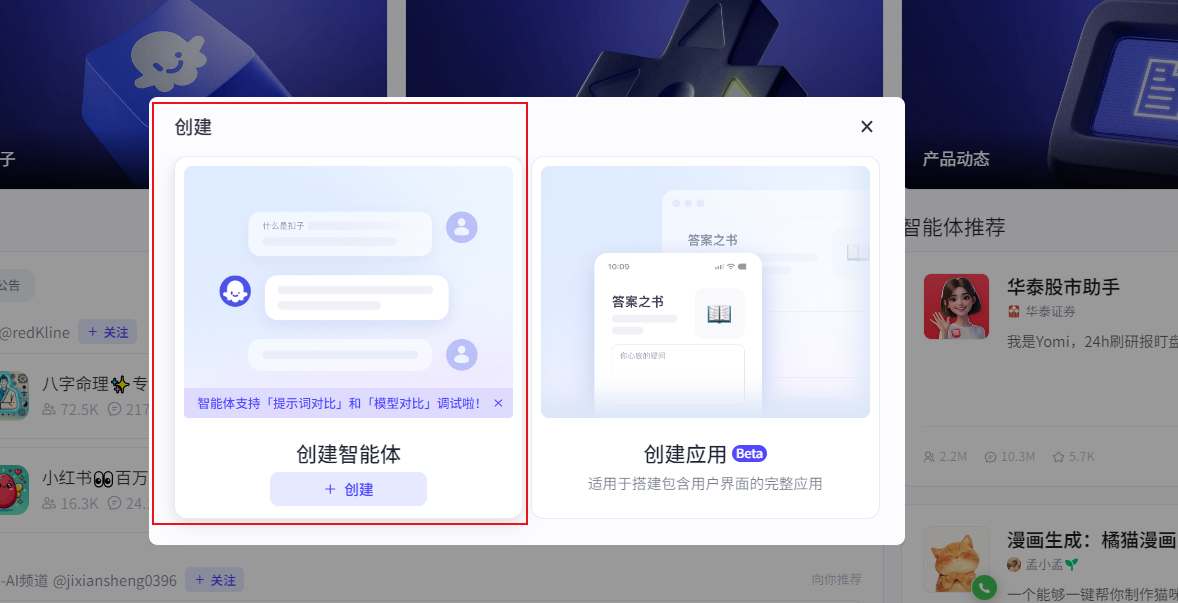Image resolution: width=1178 pixels, height=603 pixels.
Task: Click the Coze mascot chat avatar
Action: pyautogui.click(x=235, y=291)
